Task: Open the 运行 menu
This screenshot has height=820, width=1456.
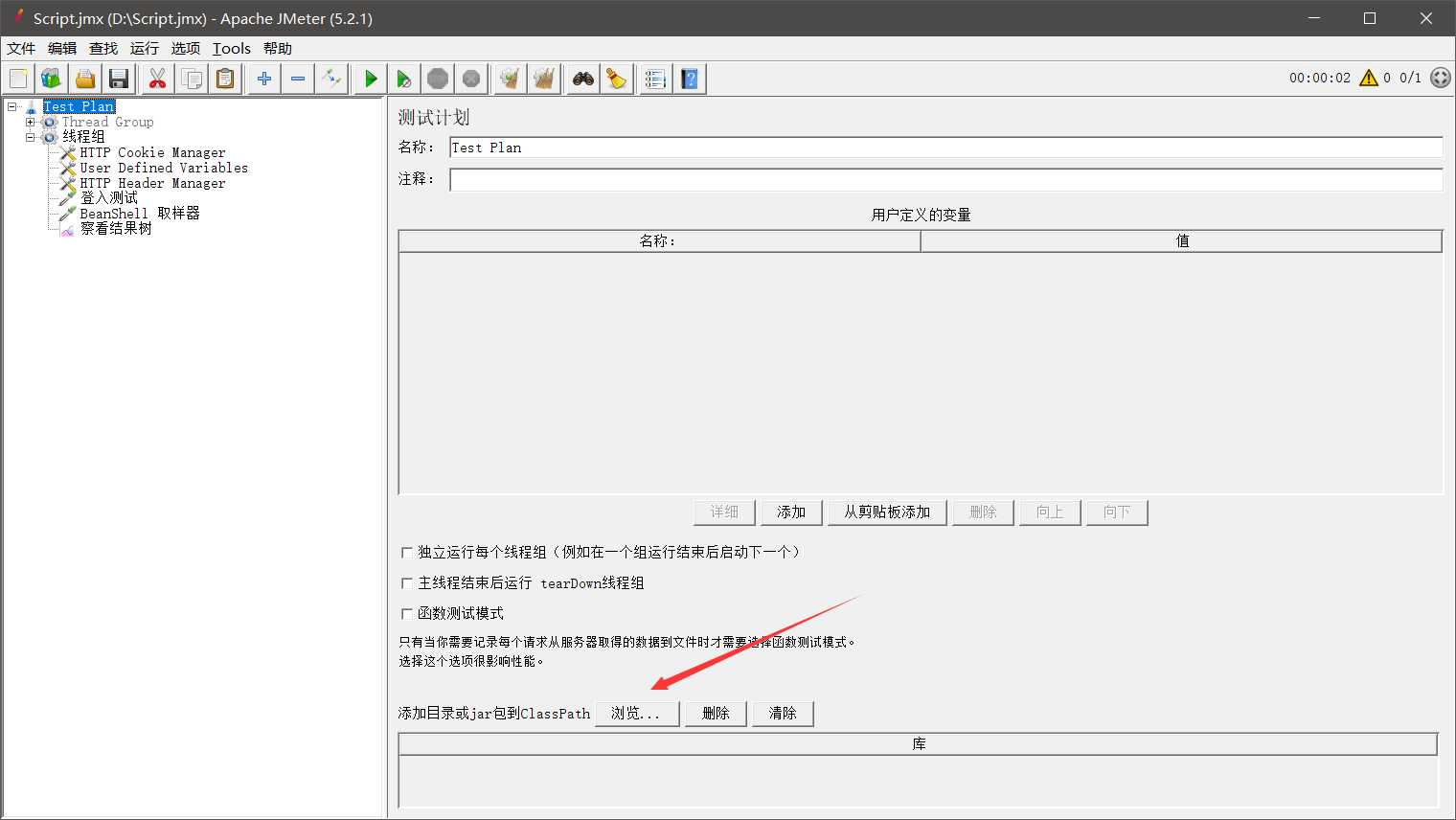Action: tap(145, 49)
